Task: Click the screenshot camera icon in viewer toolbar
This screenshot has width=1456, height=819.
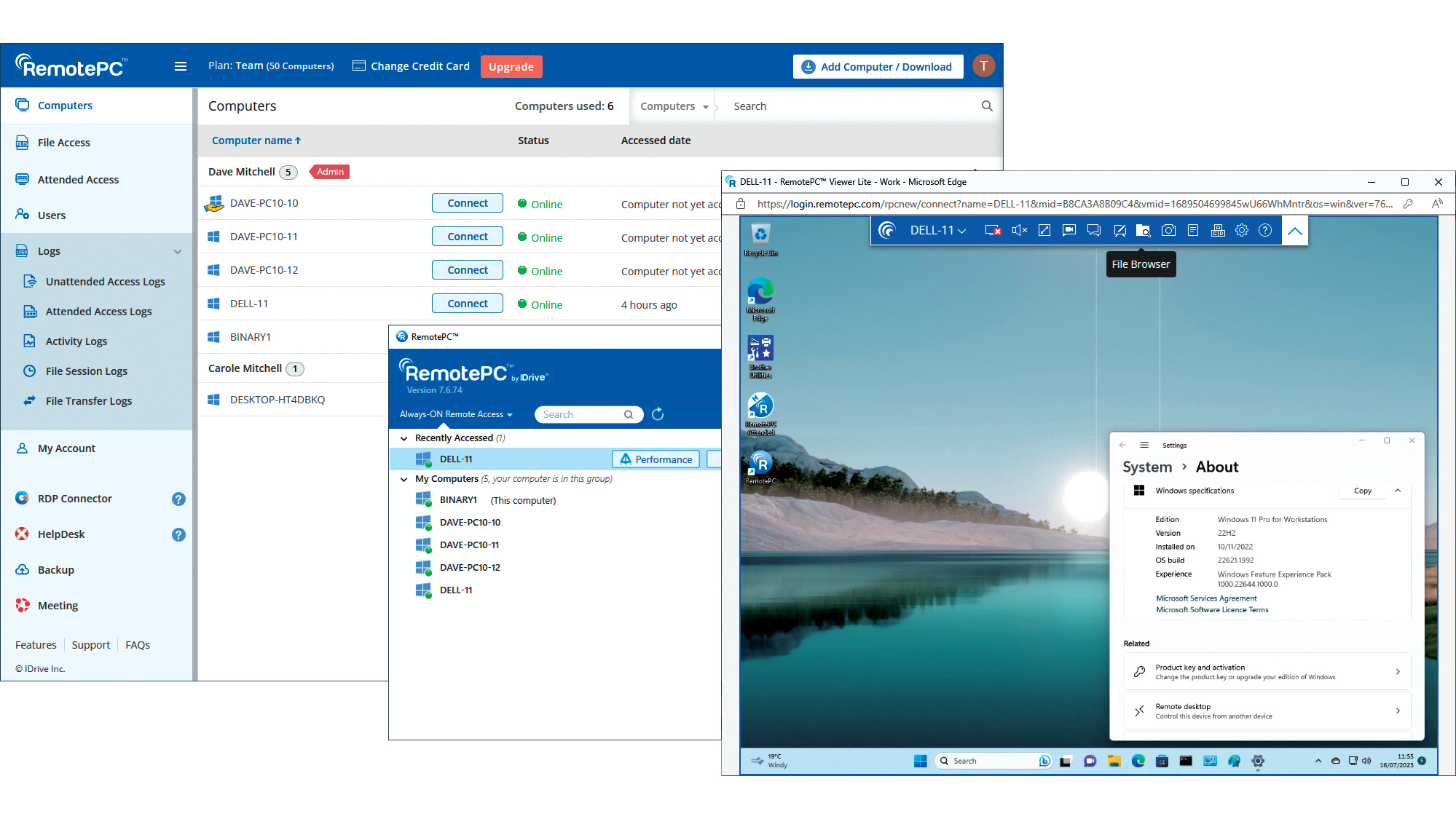Action: (1168, 230)
